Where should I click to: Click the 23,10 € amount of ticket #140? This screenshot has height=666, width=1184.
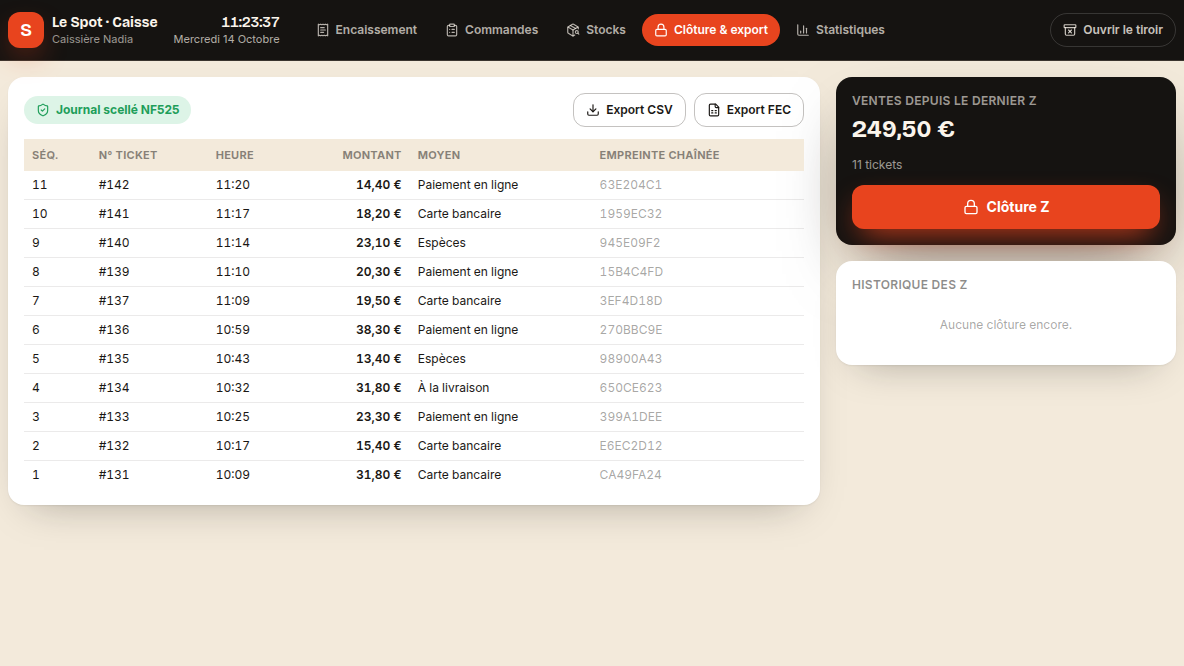[378, 243]
